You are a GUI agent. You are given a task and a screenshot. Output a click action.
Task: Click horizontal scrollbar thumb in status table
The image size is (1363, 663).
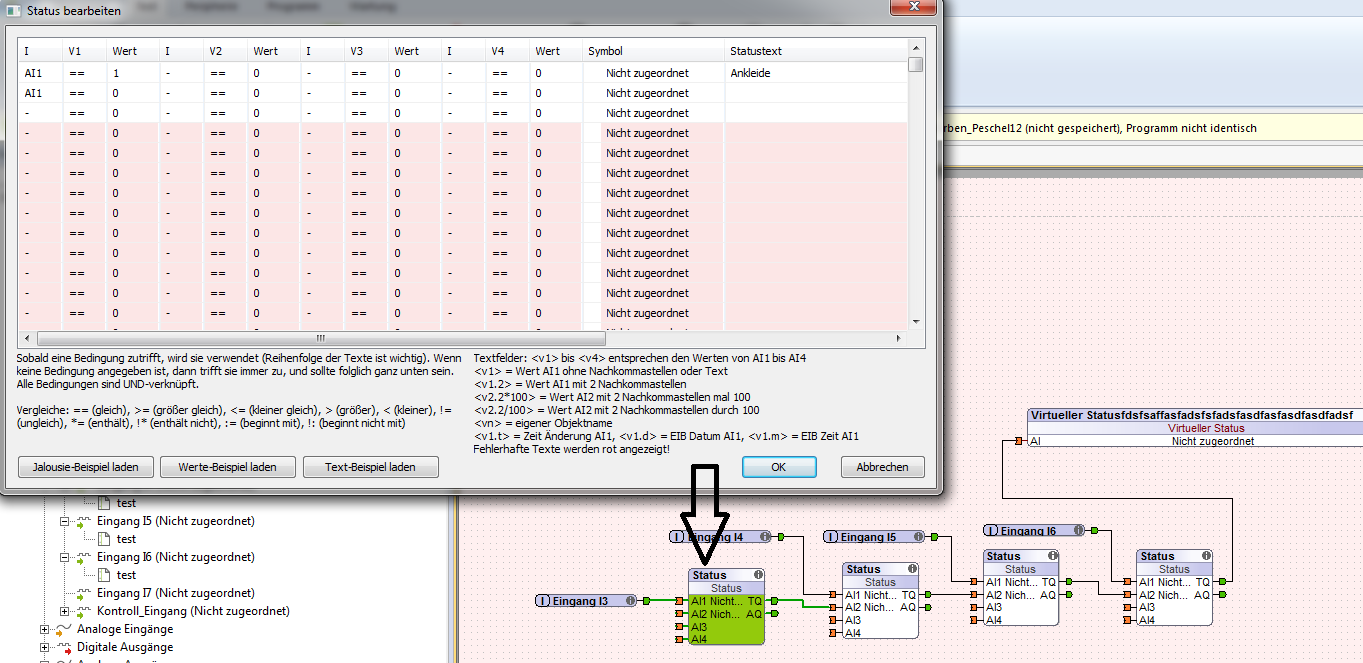[x=320, y=338]
